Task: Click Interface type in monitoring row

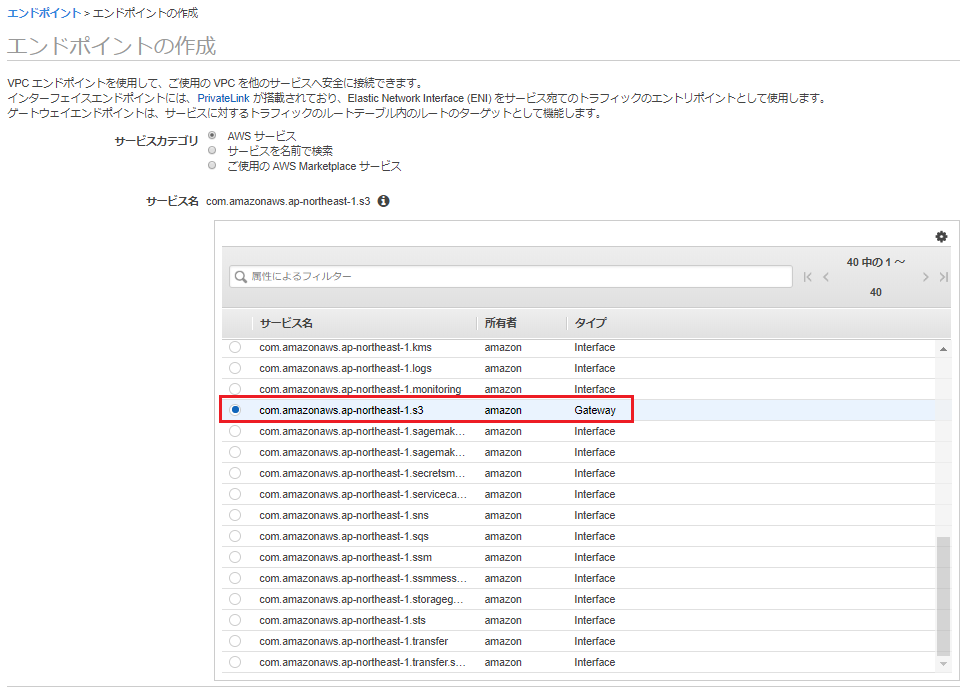Action: pyautogui.click(x=594, y=389)
